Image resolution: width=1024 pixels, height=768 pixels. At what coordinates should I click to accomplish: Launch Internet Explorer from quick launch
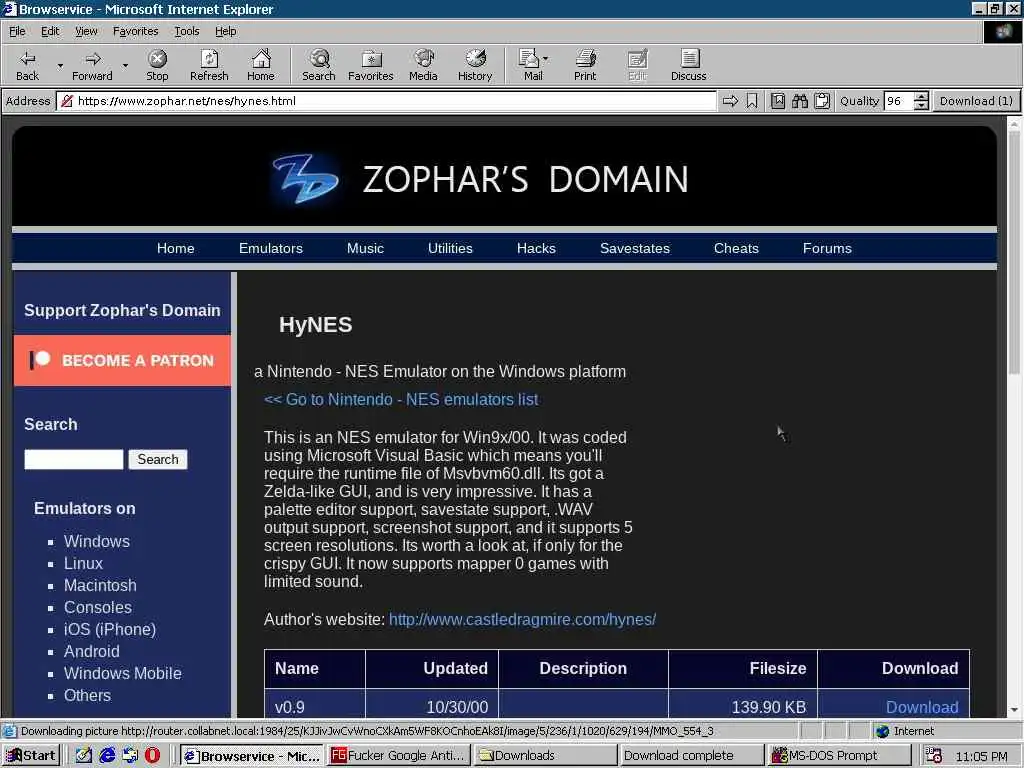(x=106, y=756)
